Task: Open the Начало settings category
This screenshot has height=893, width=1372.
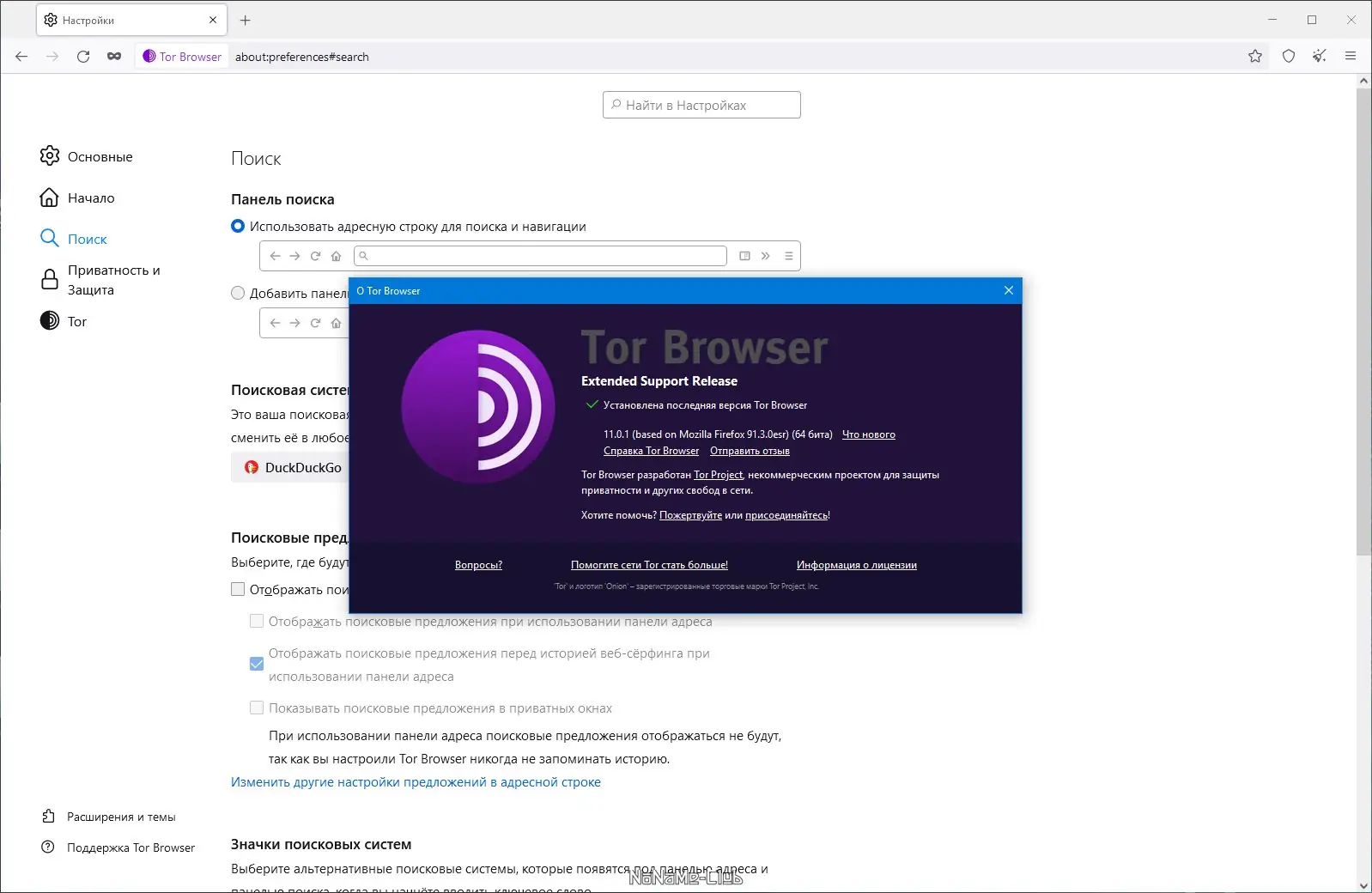Action: [77, 197]
